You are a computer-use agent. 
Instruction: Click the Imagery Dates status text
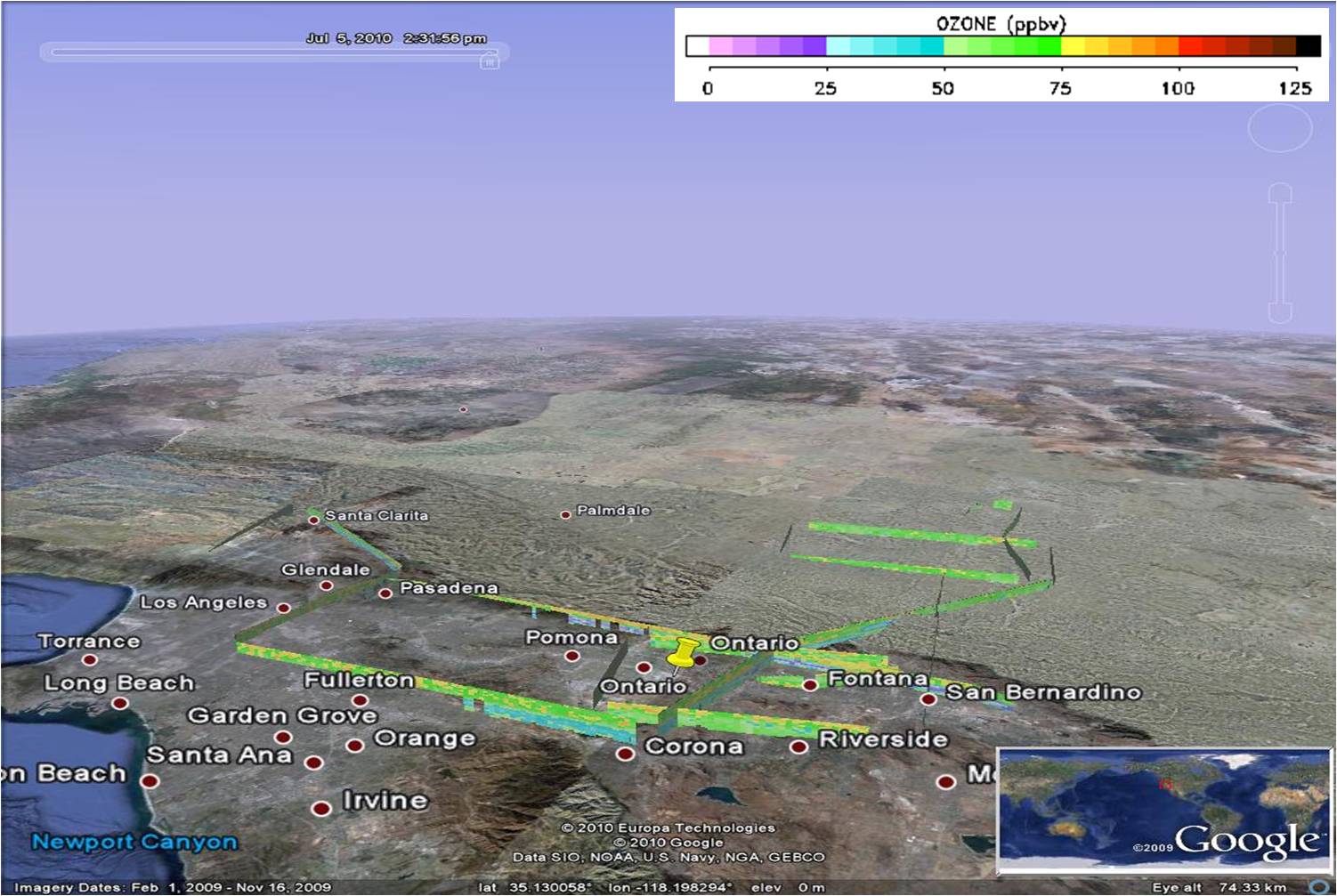click(173, 887)
